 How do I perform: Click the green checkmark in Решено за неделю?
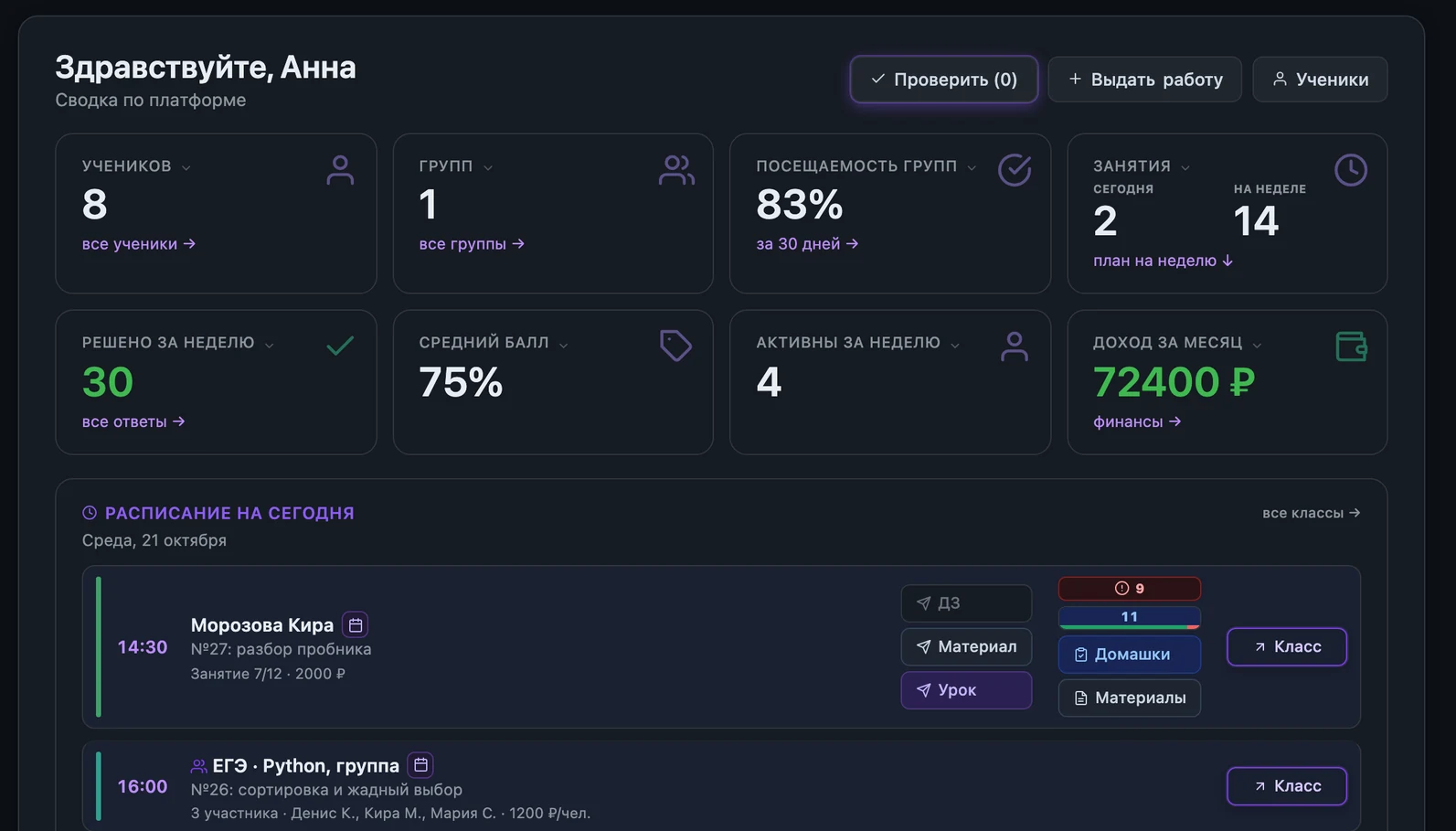[x=340, y=346]
